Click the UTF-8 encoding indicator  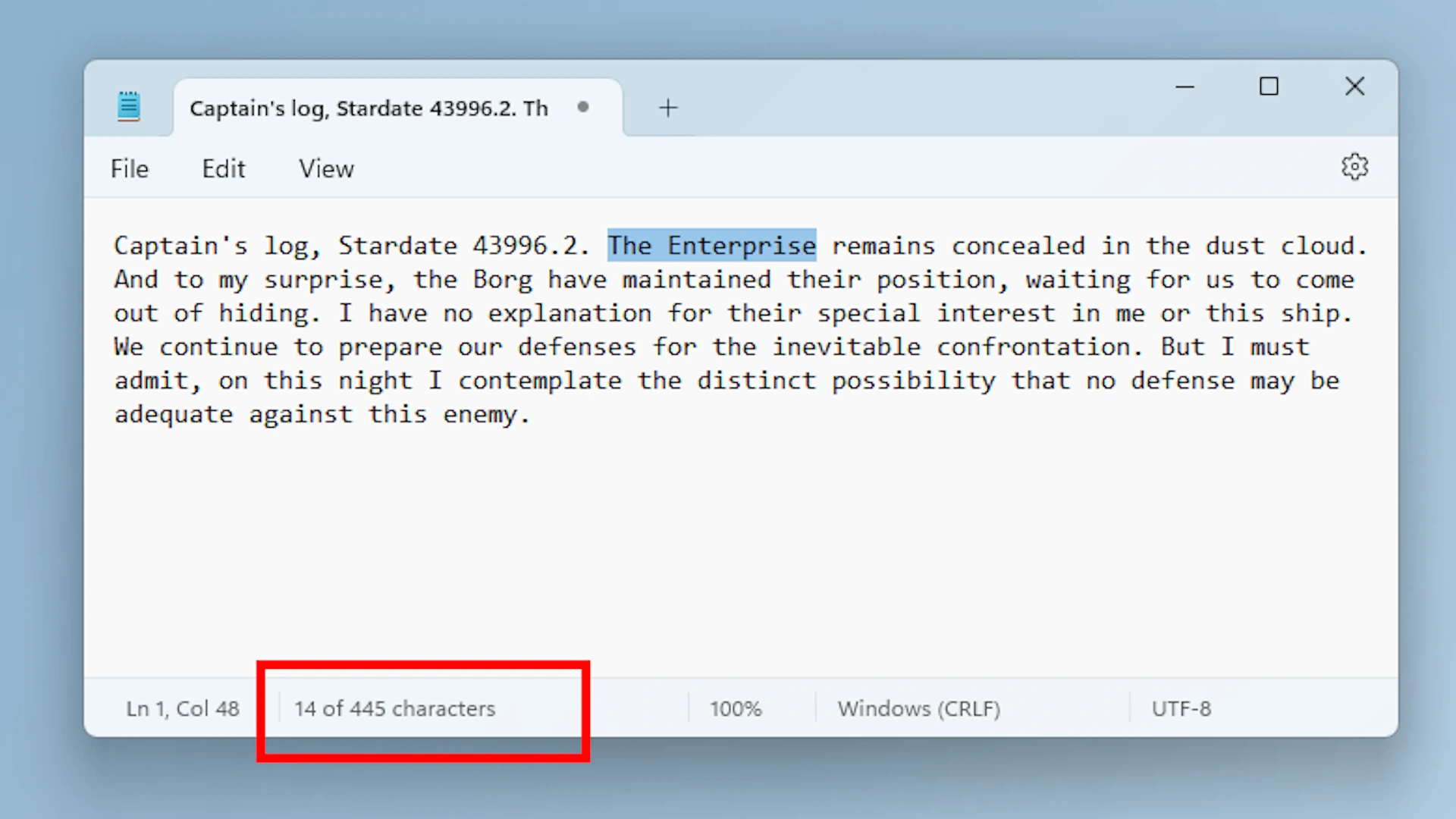click(1180, 708)
